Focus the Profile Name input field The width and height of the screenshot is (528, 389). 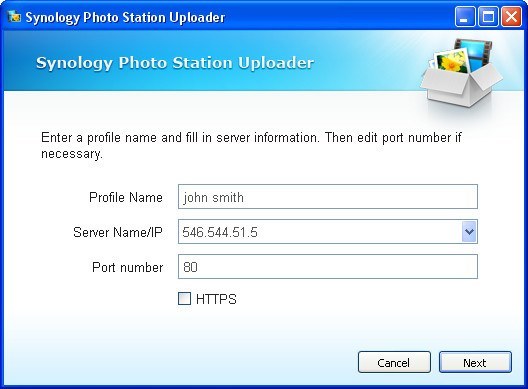point(328,197)
